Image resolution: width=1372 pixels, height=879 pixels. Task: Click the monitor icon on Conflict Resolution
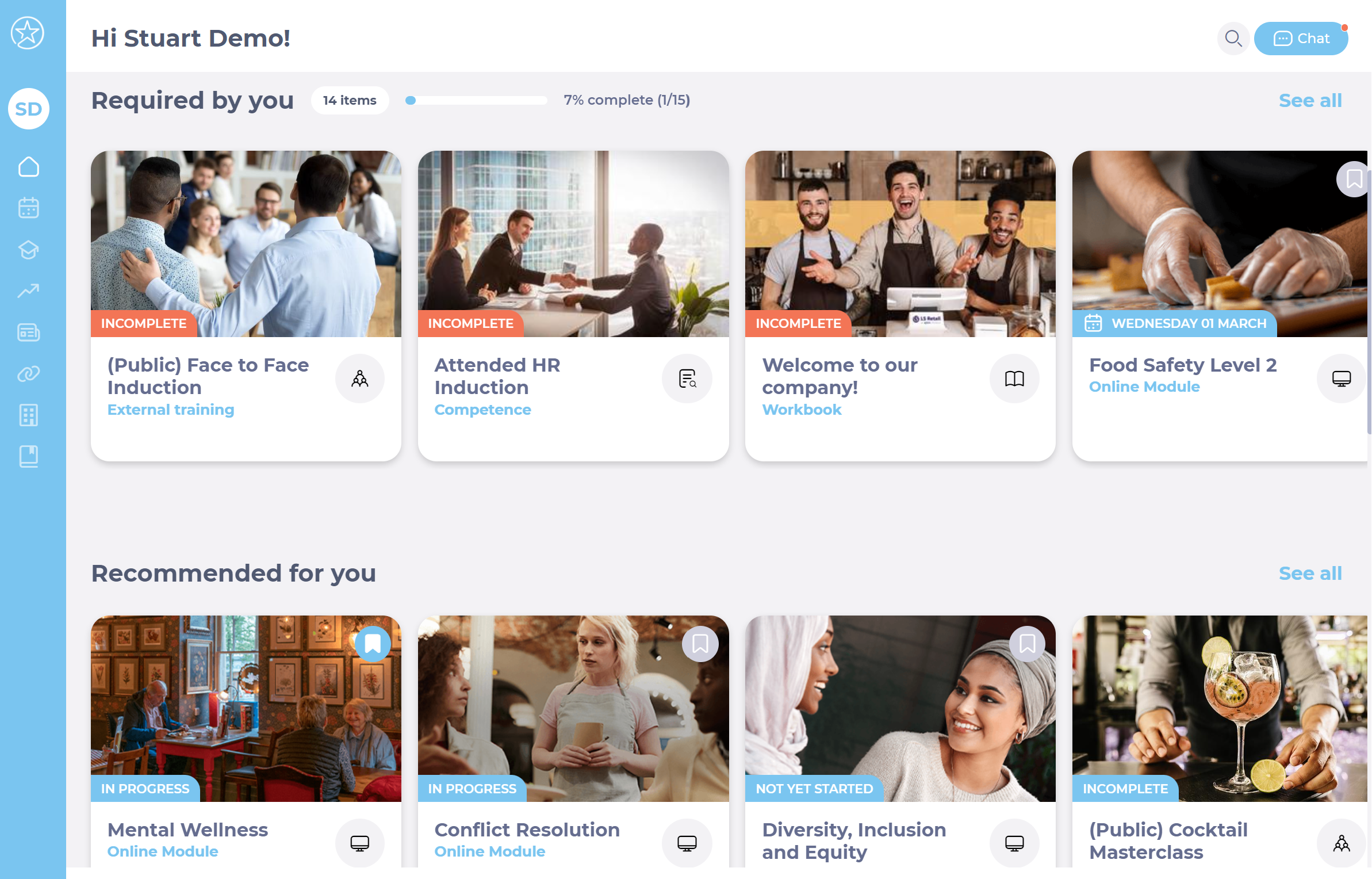click(687, 843)
